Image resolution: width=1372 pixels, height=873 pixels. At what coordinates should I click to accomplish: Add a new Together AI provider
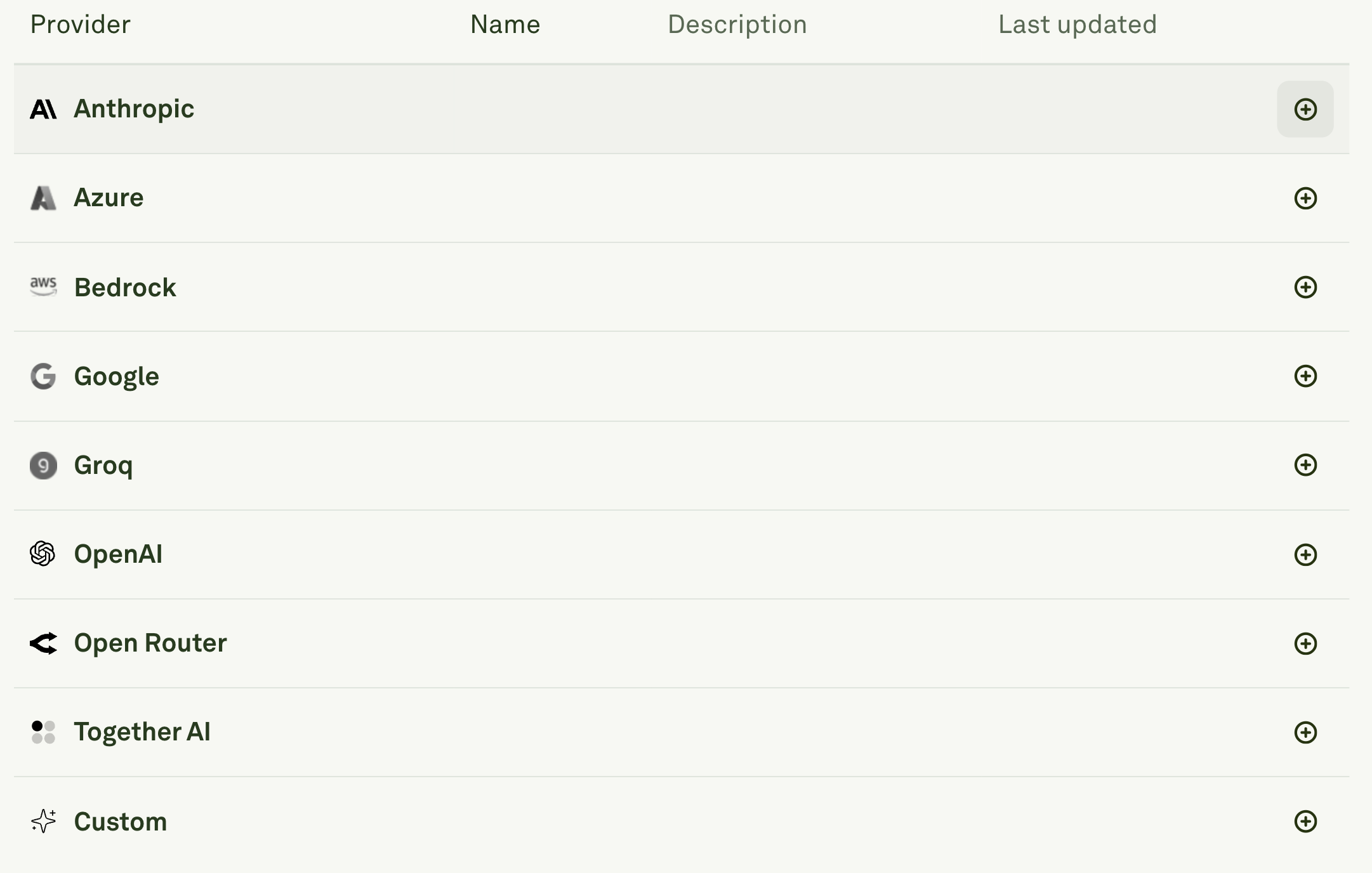click(x=1305, y=732)
